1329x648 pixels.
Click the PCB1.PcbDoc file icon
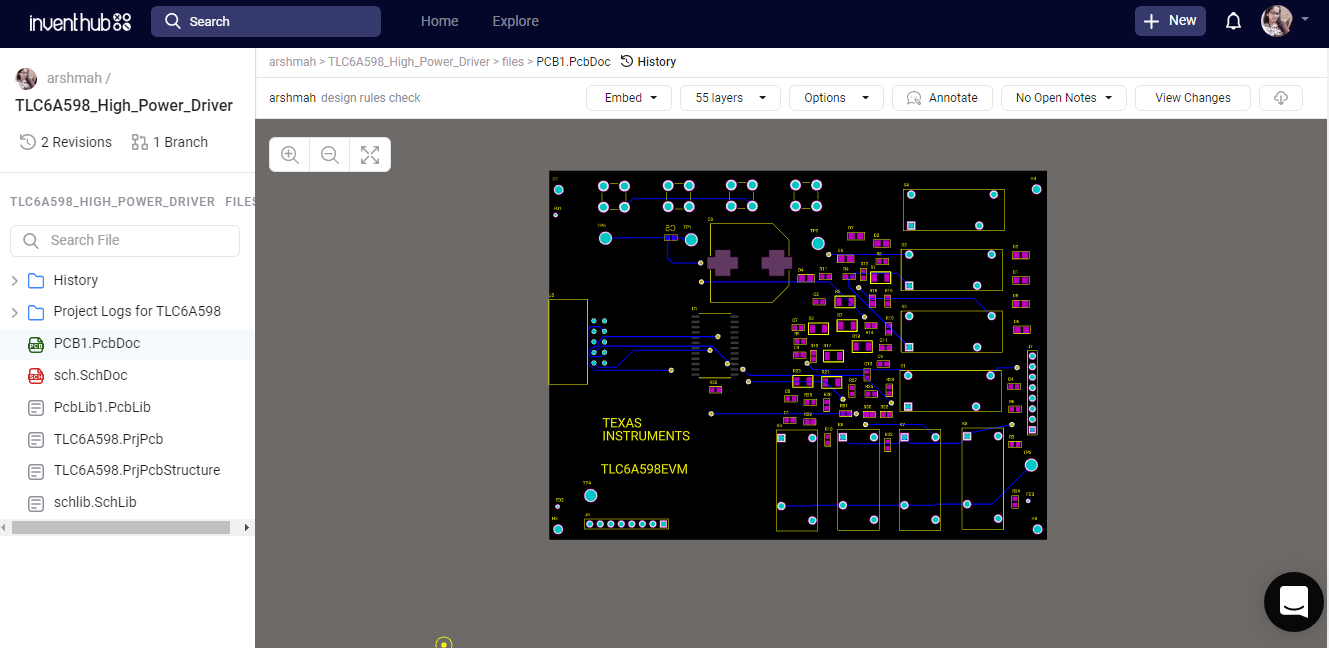pos(36,344)
